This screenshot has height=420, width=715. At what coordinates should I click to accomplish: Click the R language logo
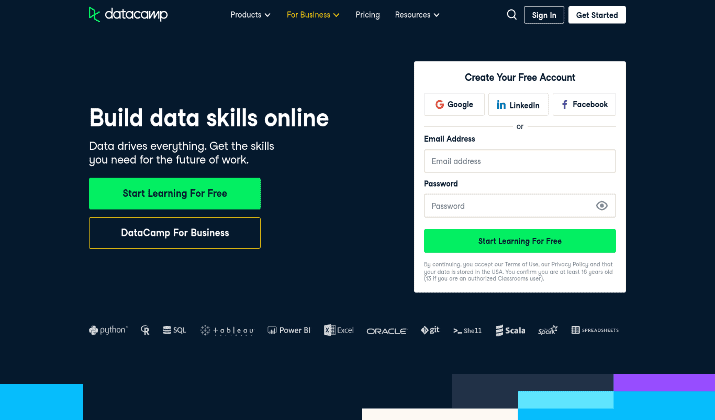(x=145, y=330)
